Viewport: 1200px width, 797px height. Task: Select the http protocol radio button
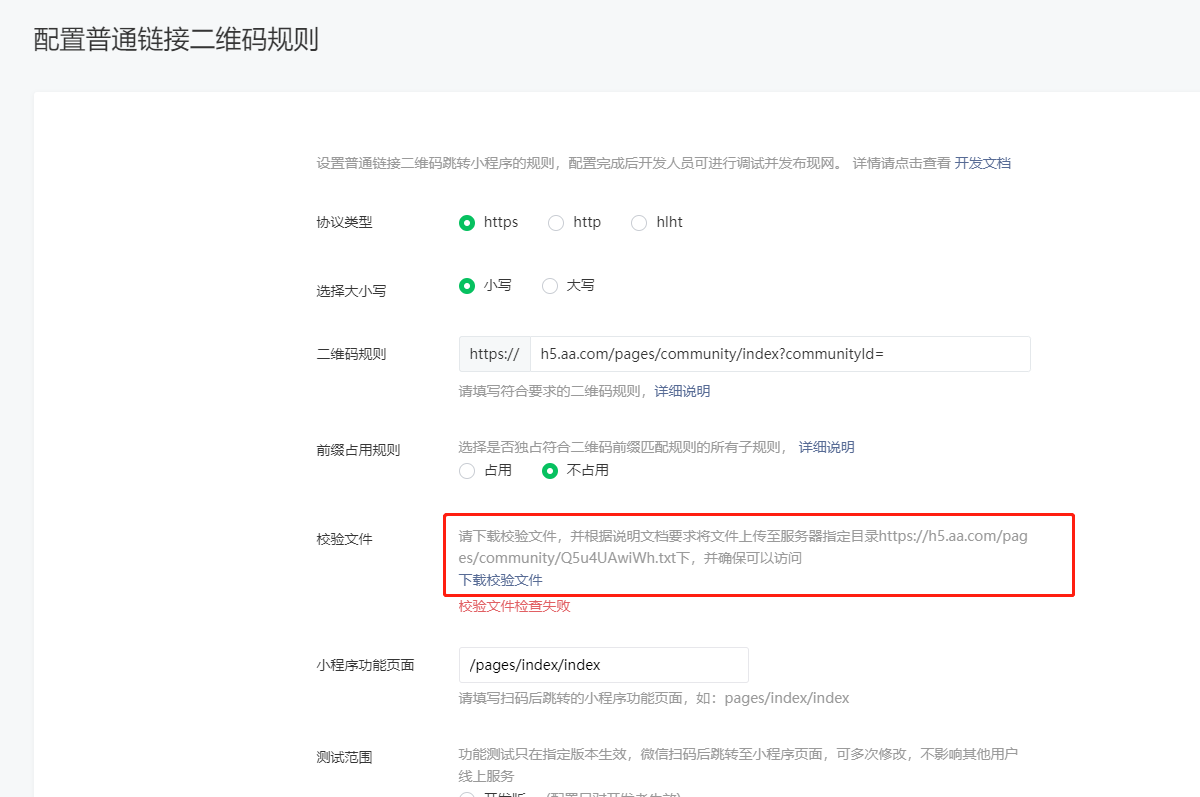click(556, 223)
